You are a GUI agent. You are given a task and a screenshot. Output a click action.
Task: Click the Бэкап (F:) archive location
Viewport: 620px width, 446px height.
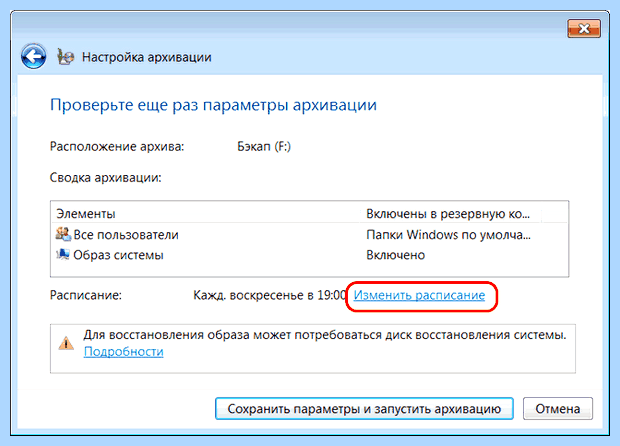tap(264, 147)
